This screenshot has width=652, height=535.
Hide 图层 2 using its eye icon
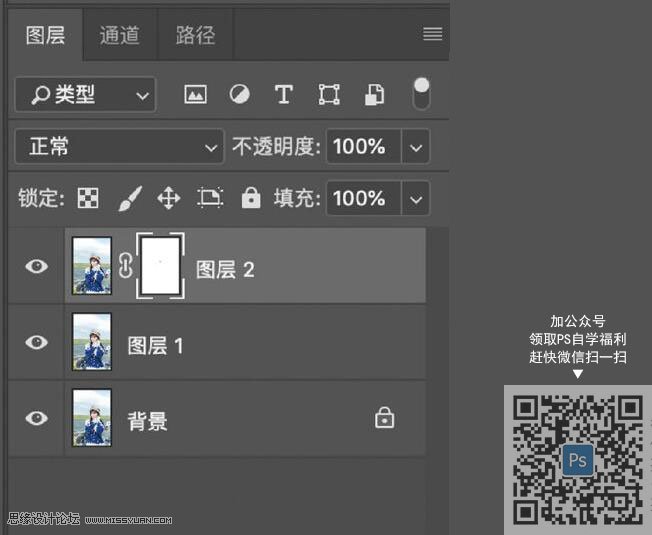(x=37, y=266)
